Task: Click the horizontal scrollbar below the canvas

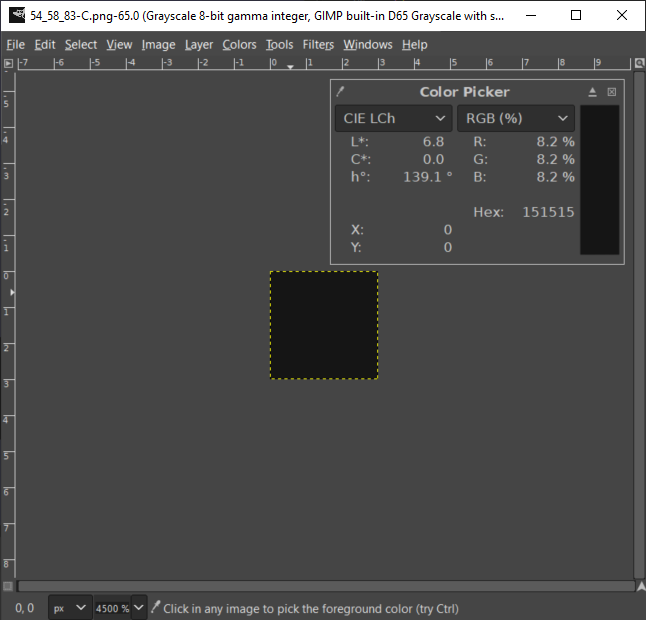Action: [x=325, y=586]
